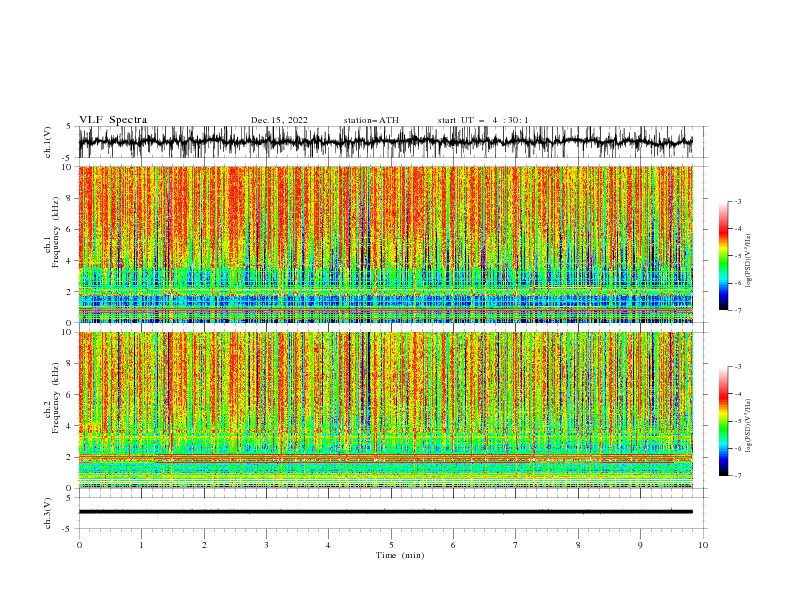Click the ch.2 spectrogram color bar
Screen dimensions: 792x612
tap(723, 421)
